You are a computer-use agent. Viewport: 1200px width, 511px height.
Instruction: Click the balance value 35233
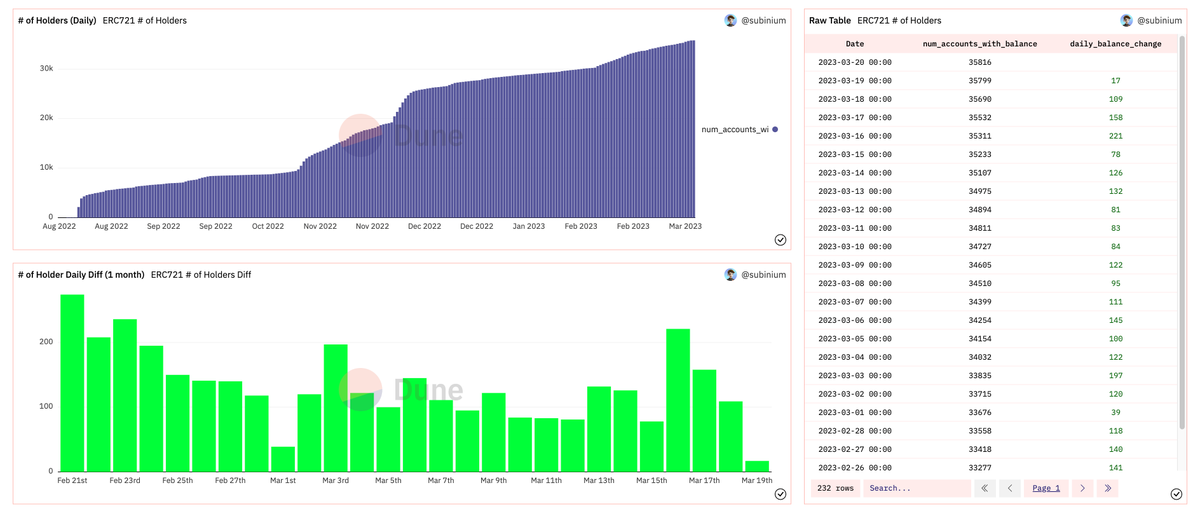pyautogui.click(x=980, y=154)
